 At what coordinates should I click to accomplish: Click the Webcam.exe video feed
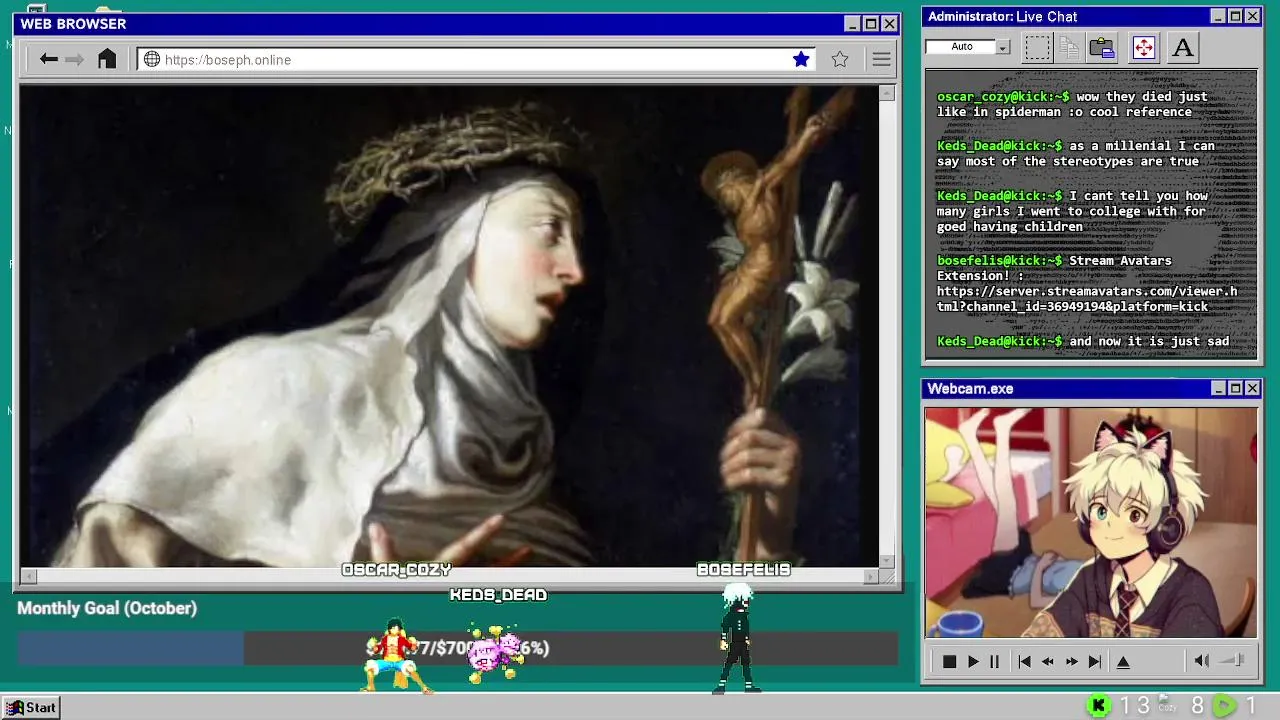click(x=1091, y=522)
